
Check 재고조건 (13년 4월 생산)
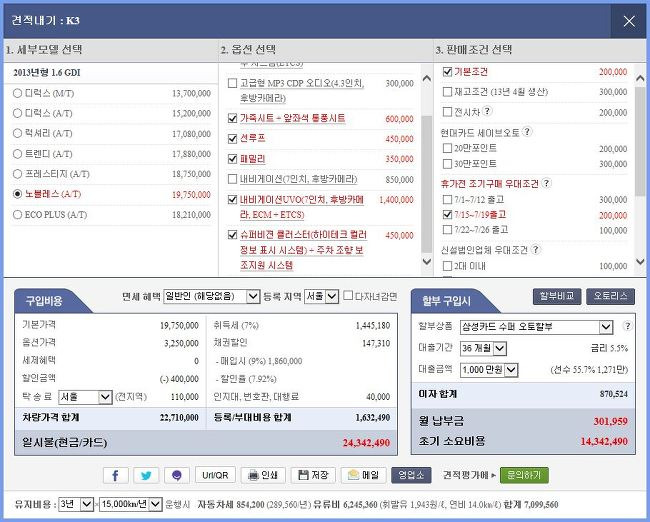[447, 92]
